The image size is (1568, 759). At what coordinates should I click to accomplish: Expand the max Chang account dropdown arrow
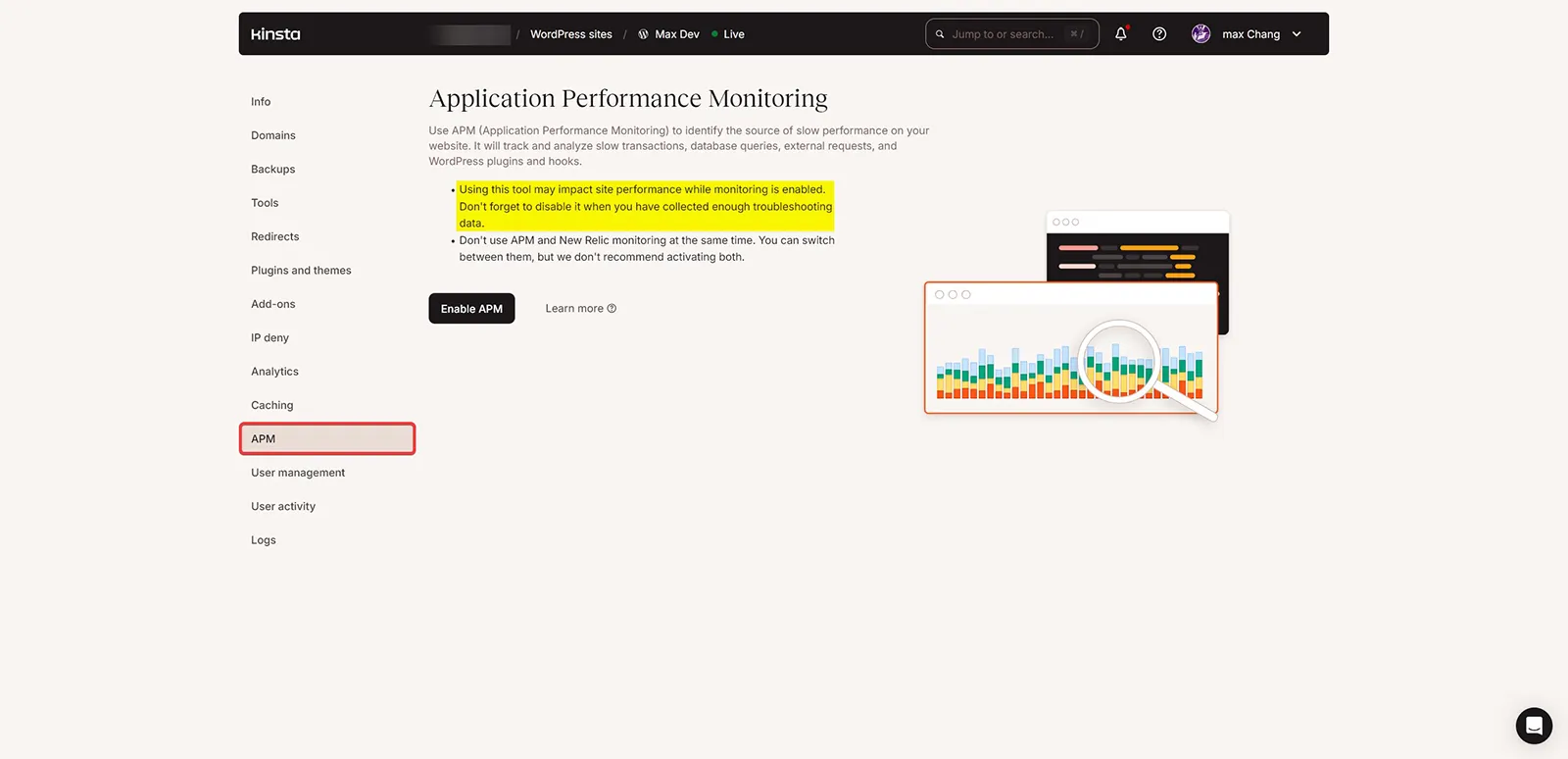pos(1297,34)
